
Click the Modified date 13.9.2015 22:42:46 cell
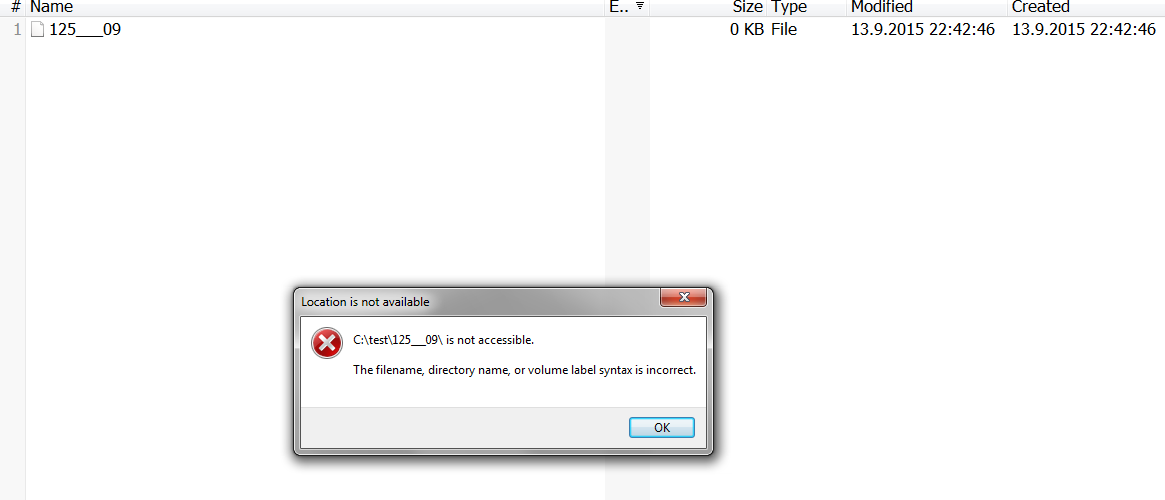point(923,30)
